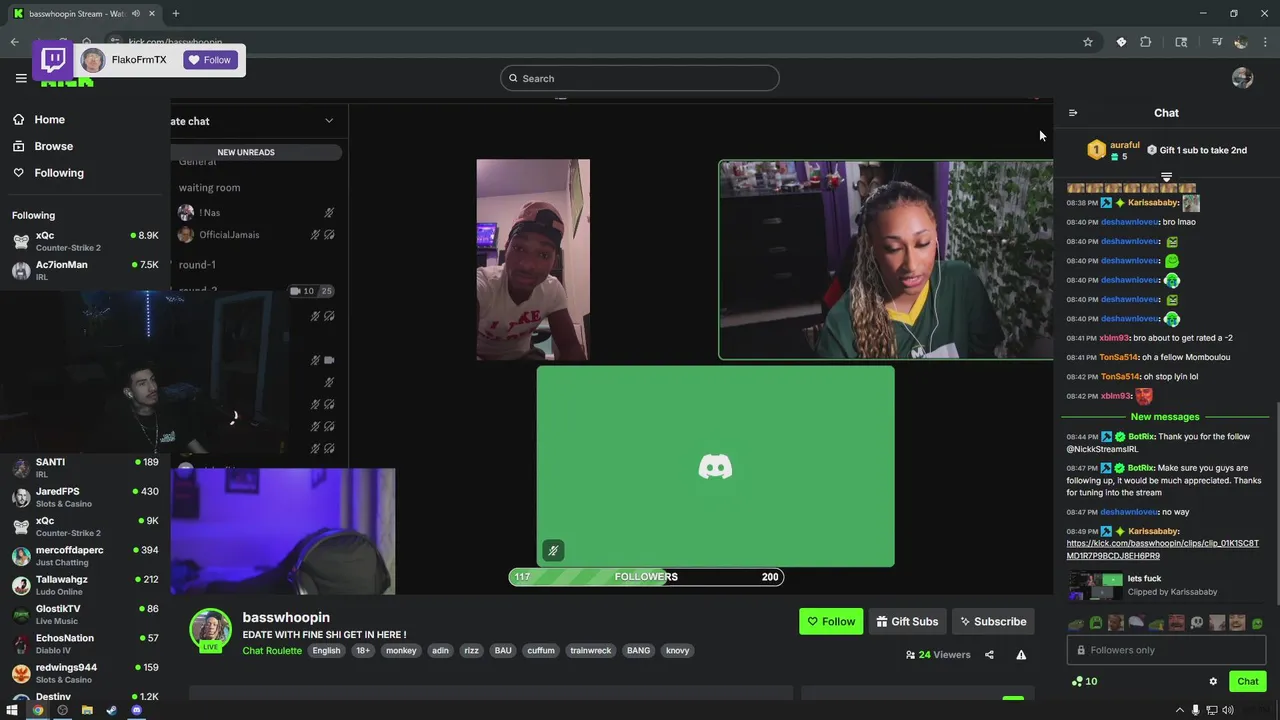Open the basswhoopin clip link in chat

tap(1163, 549)
